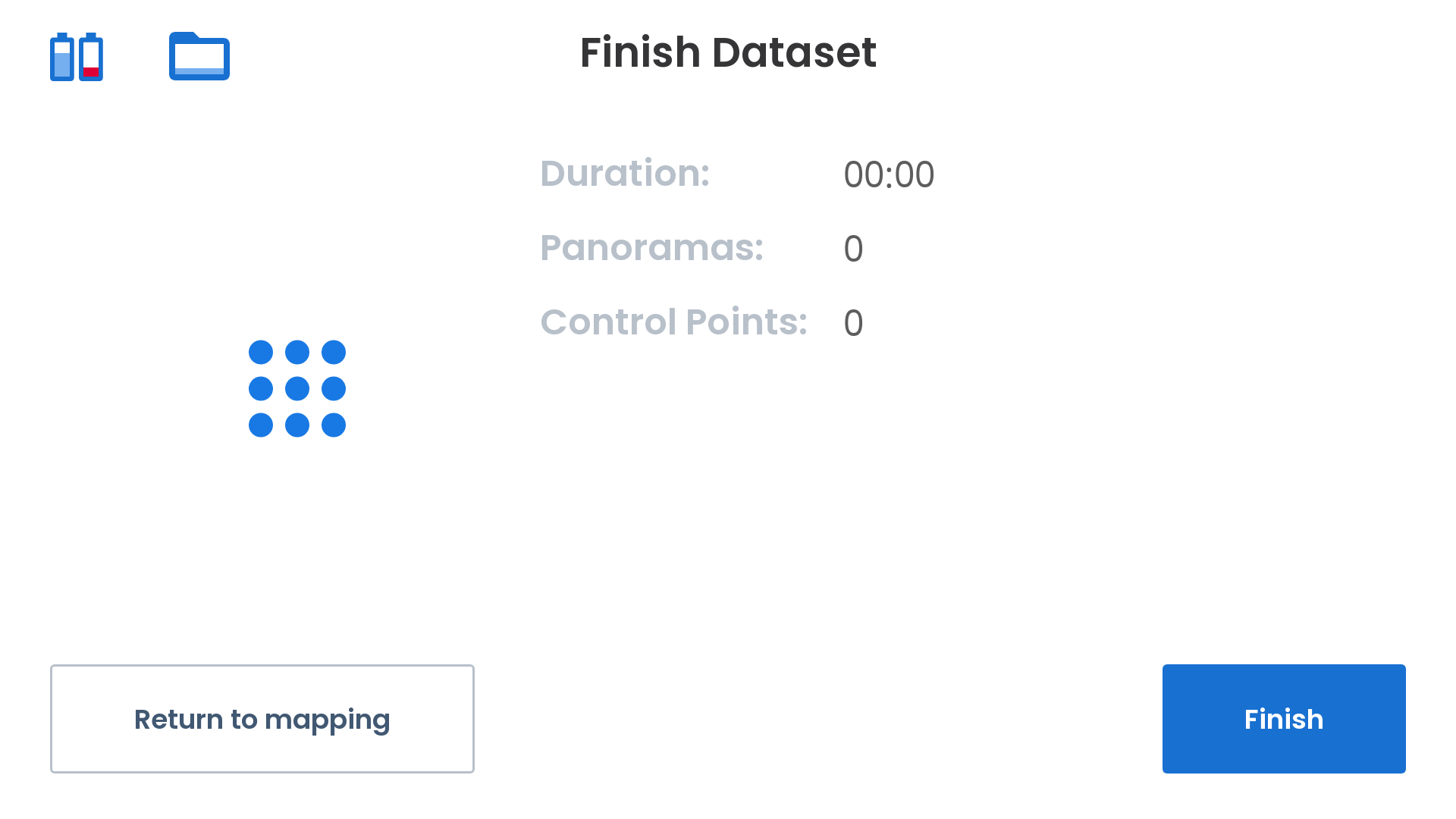Click the center dot of the loading grid

297,389
